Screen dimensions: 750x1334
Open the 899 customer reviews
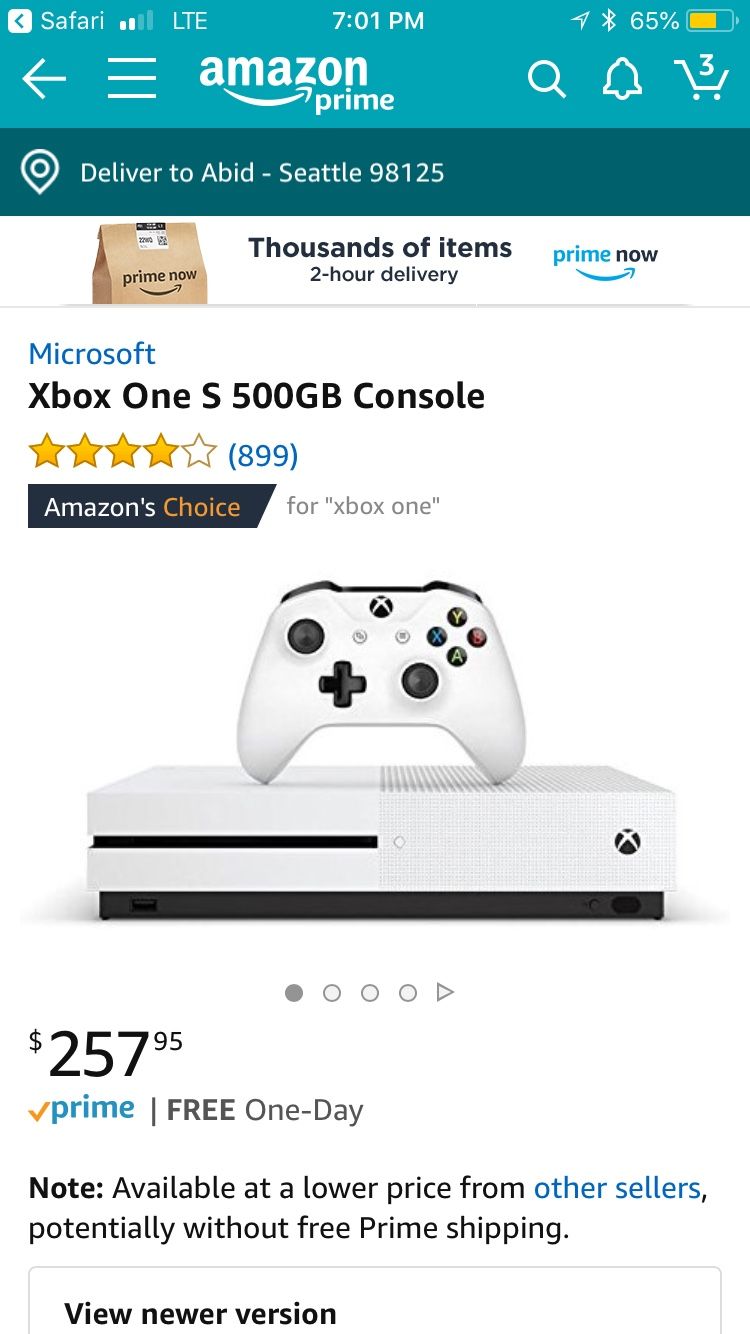click(263, 455)
